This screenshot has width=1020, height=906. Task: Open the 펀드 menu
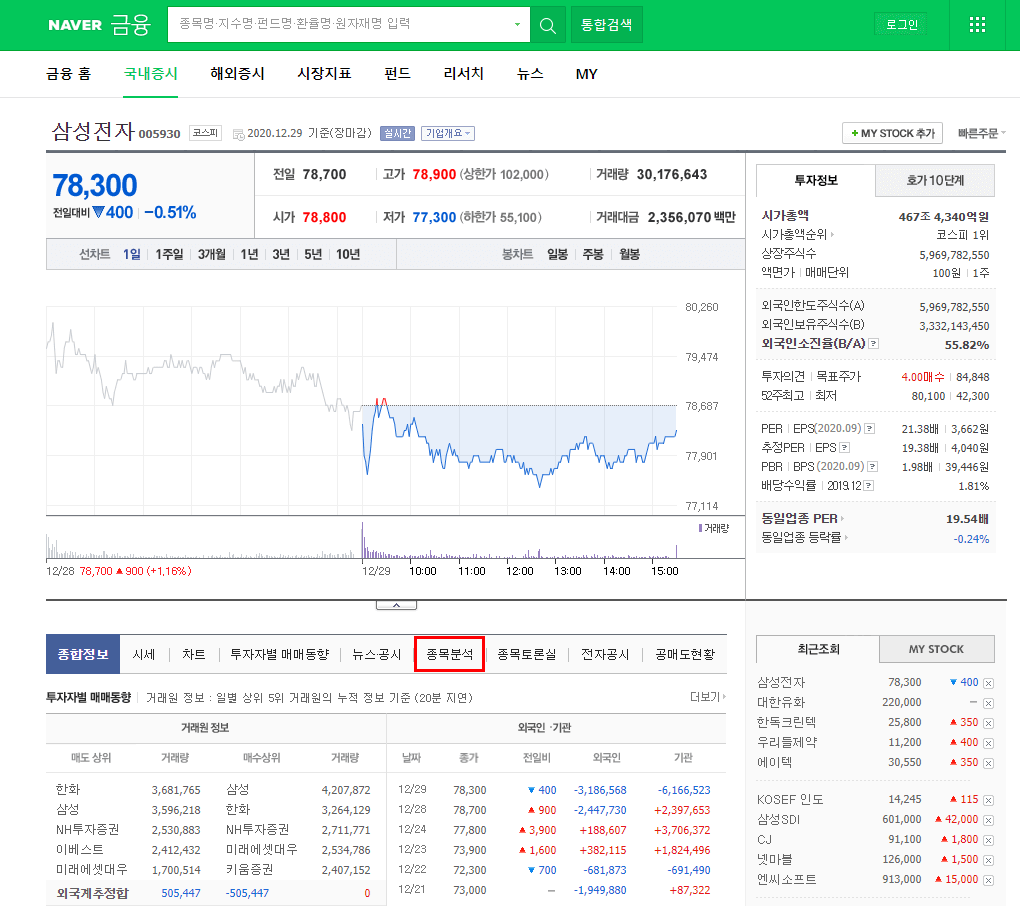397,74
